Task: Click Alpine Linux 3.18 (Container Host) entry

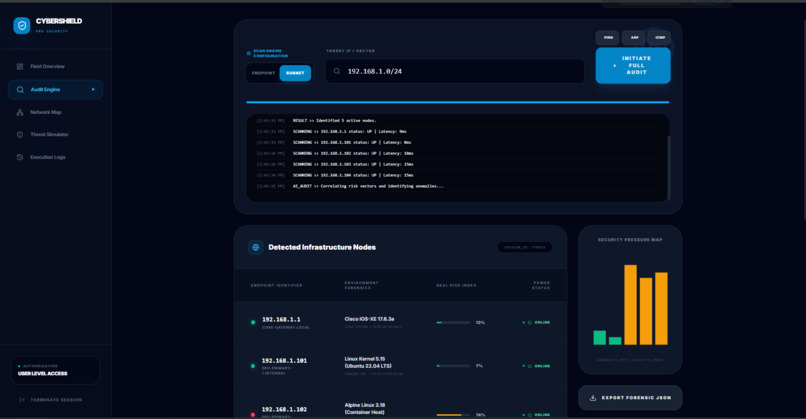Action: click(x=365, y=409)
